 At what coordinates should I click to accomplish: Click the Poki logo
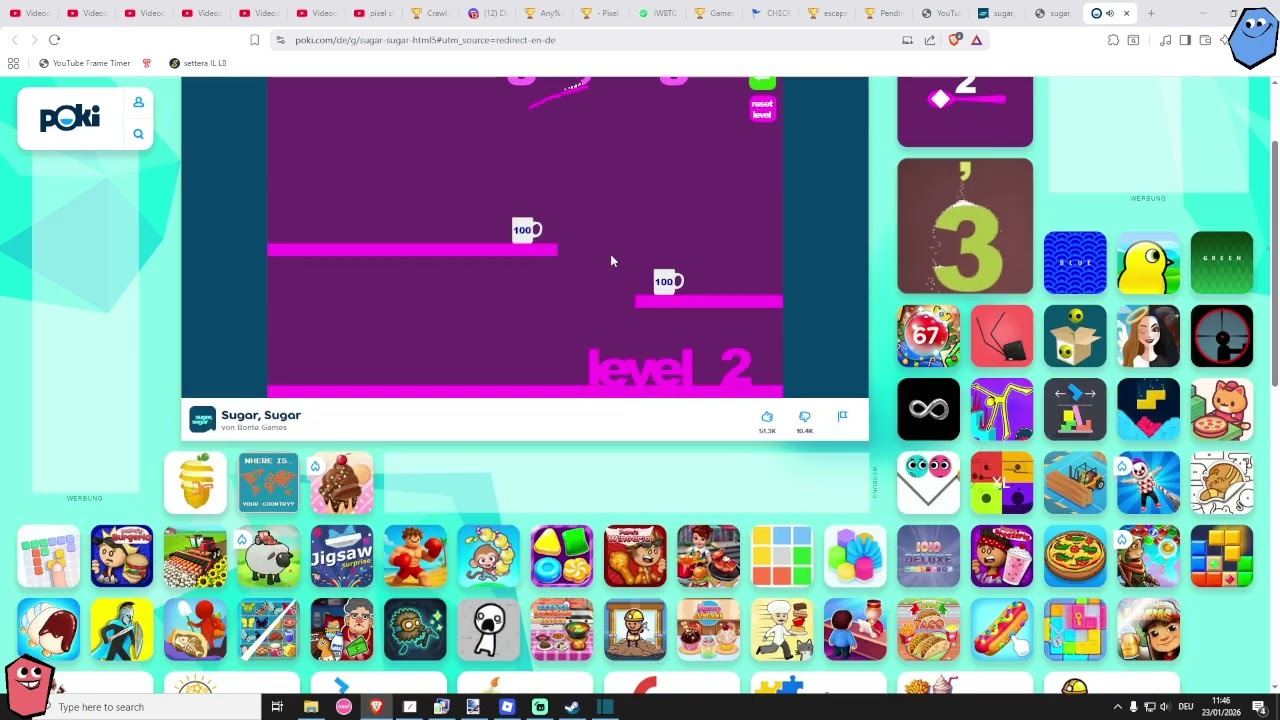pyautogui.click(x=70, y=118)
